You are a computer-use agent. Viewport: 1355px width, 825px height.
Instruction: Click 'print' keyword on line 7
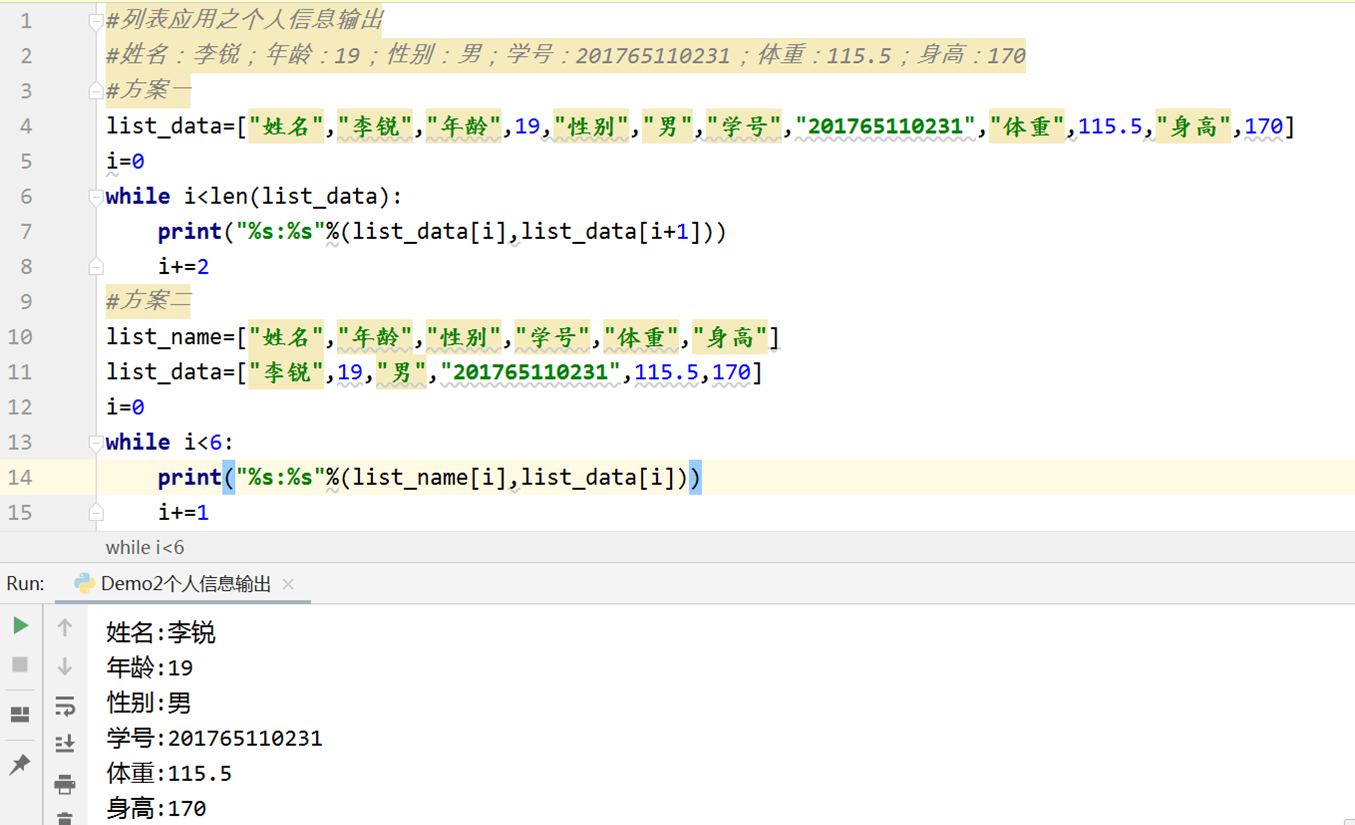pos(190,232)
